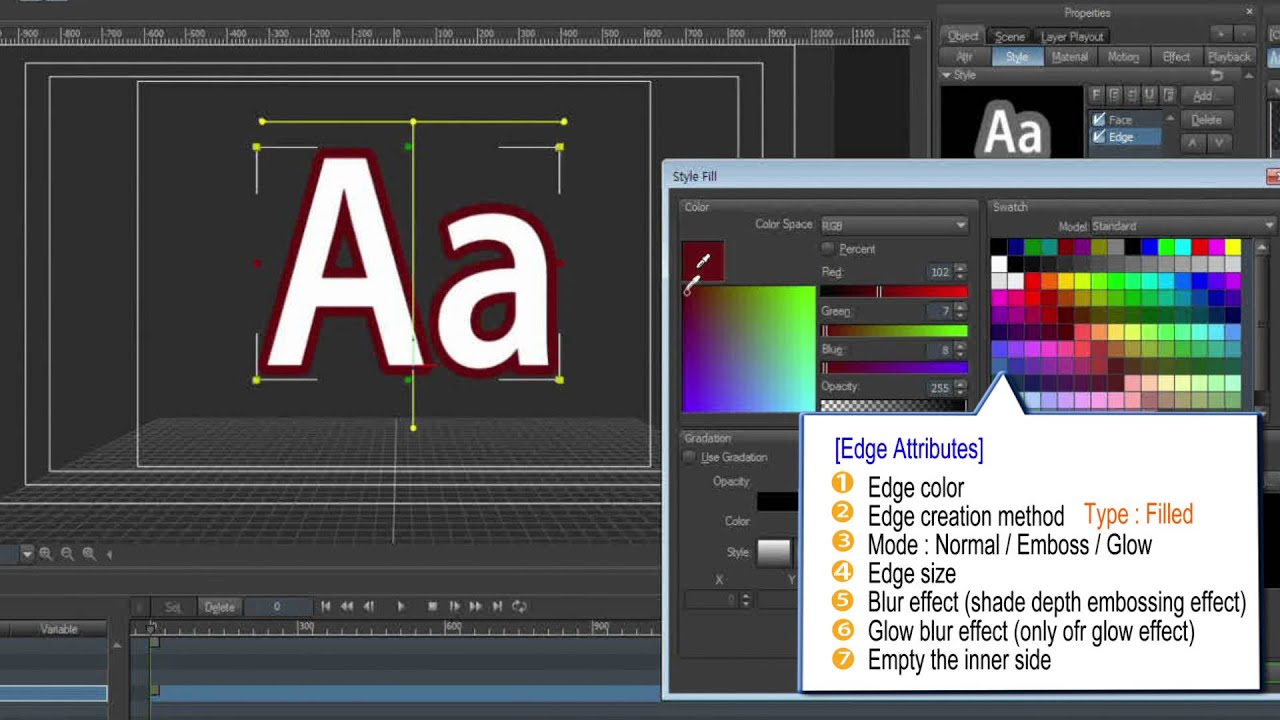Open the swatch Model dropdown
This screenshot has width=1280, height=720.
click(1183, 226)
